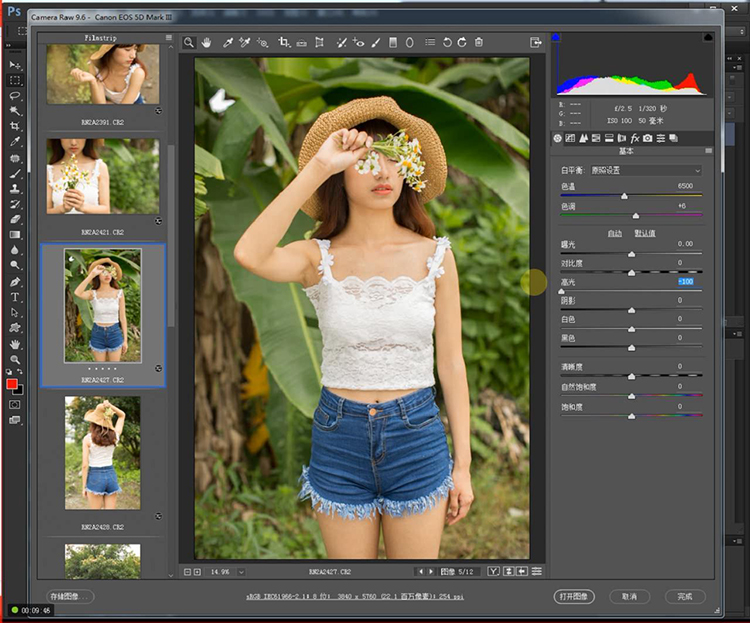This screenshot has width=750, height=623.
Task: Select the Straighten tool
Action: [301, 43]
